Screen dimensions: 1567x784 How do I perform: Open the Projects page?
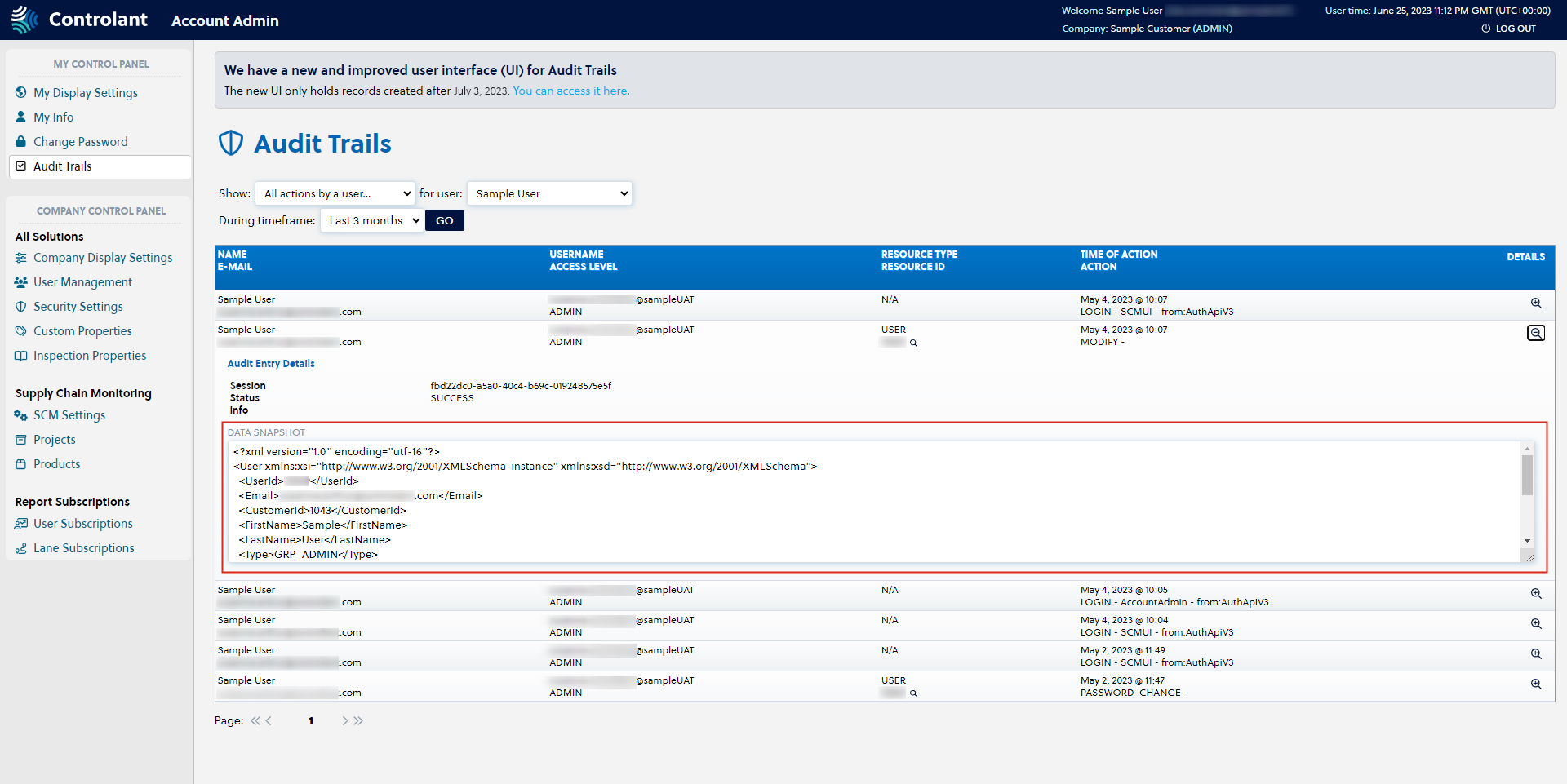pyautogui.click(x=54, y=440)
